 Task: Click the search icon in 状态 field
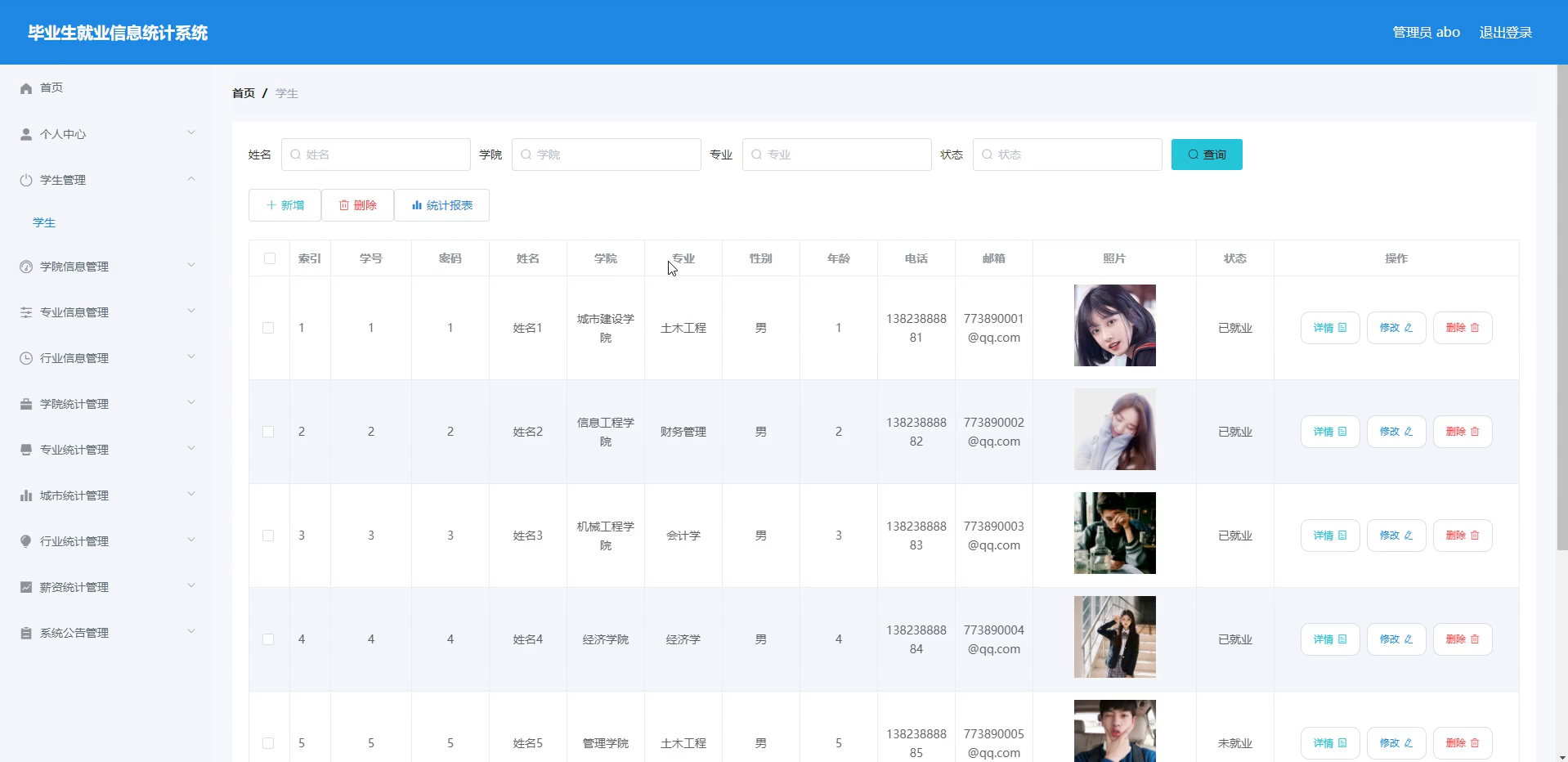click(x=988, y=155)
